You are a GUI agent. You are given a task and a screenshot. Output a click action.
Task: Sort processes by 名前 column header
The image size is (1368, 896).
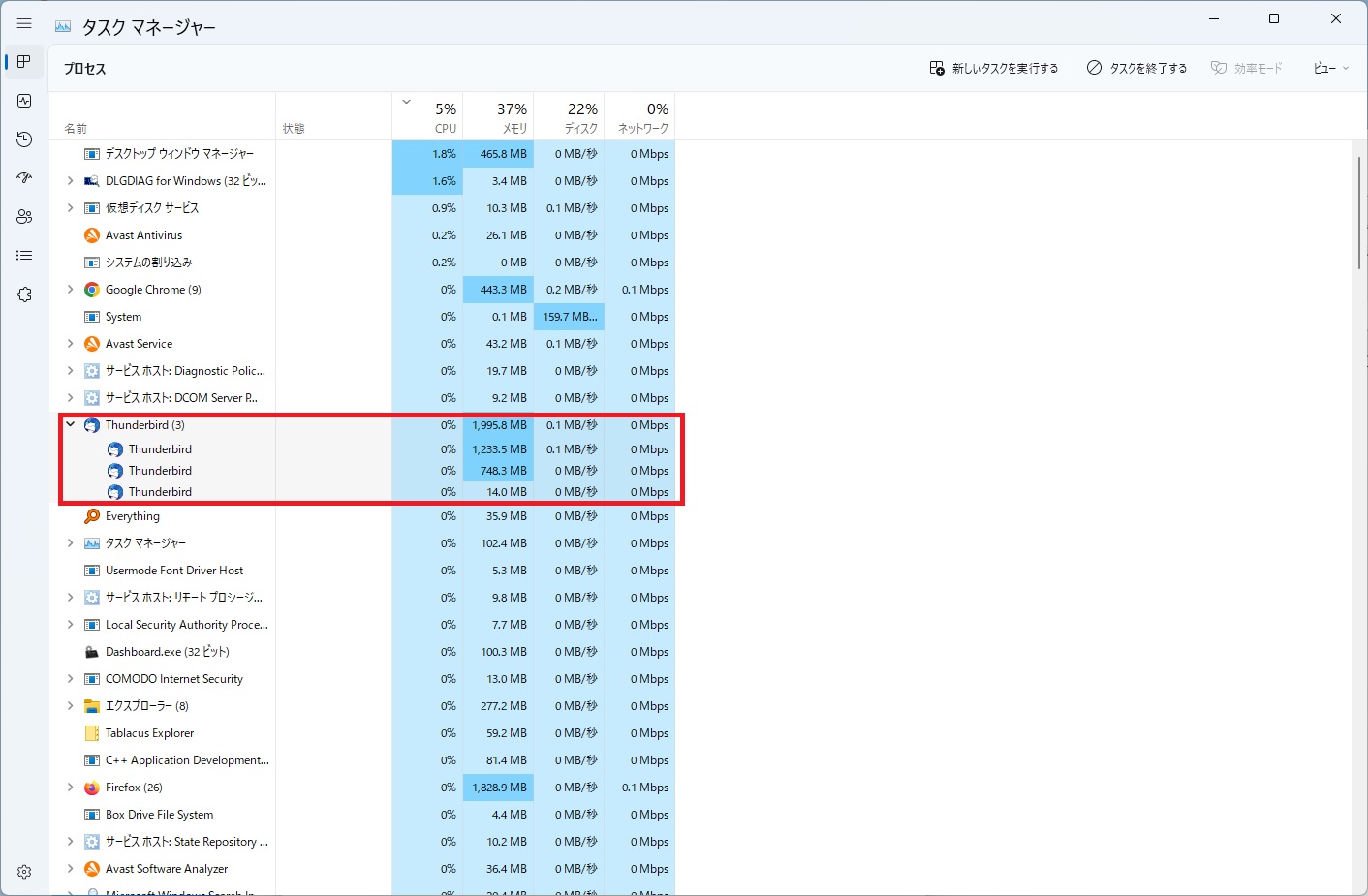point(76,128)
